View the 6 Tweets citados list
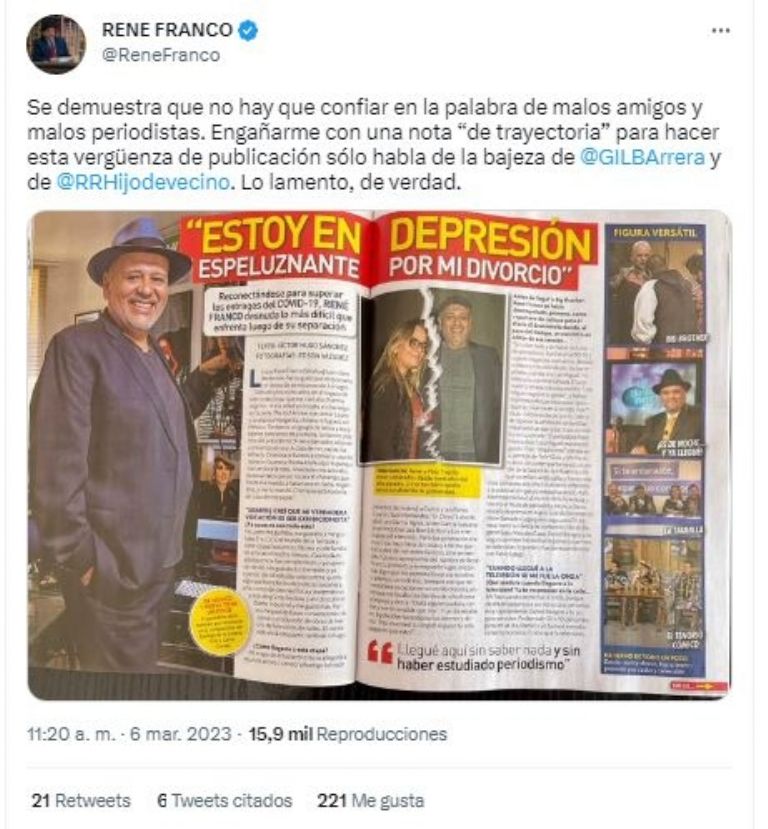This screenshot has width=768, height=829. [225, 800]
